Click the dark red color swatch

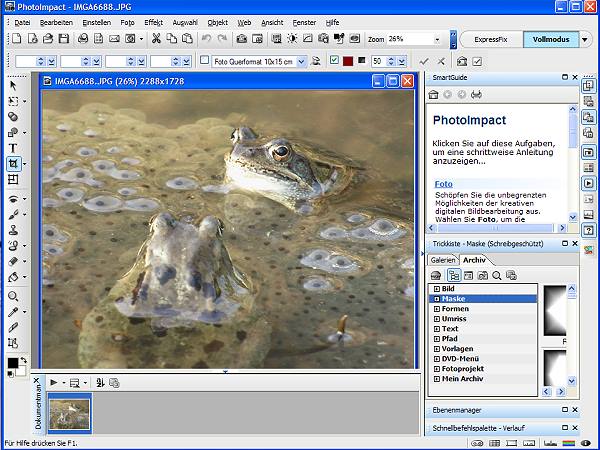pos(348,61)
